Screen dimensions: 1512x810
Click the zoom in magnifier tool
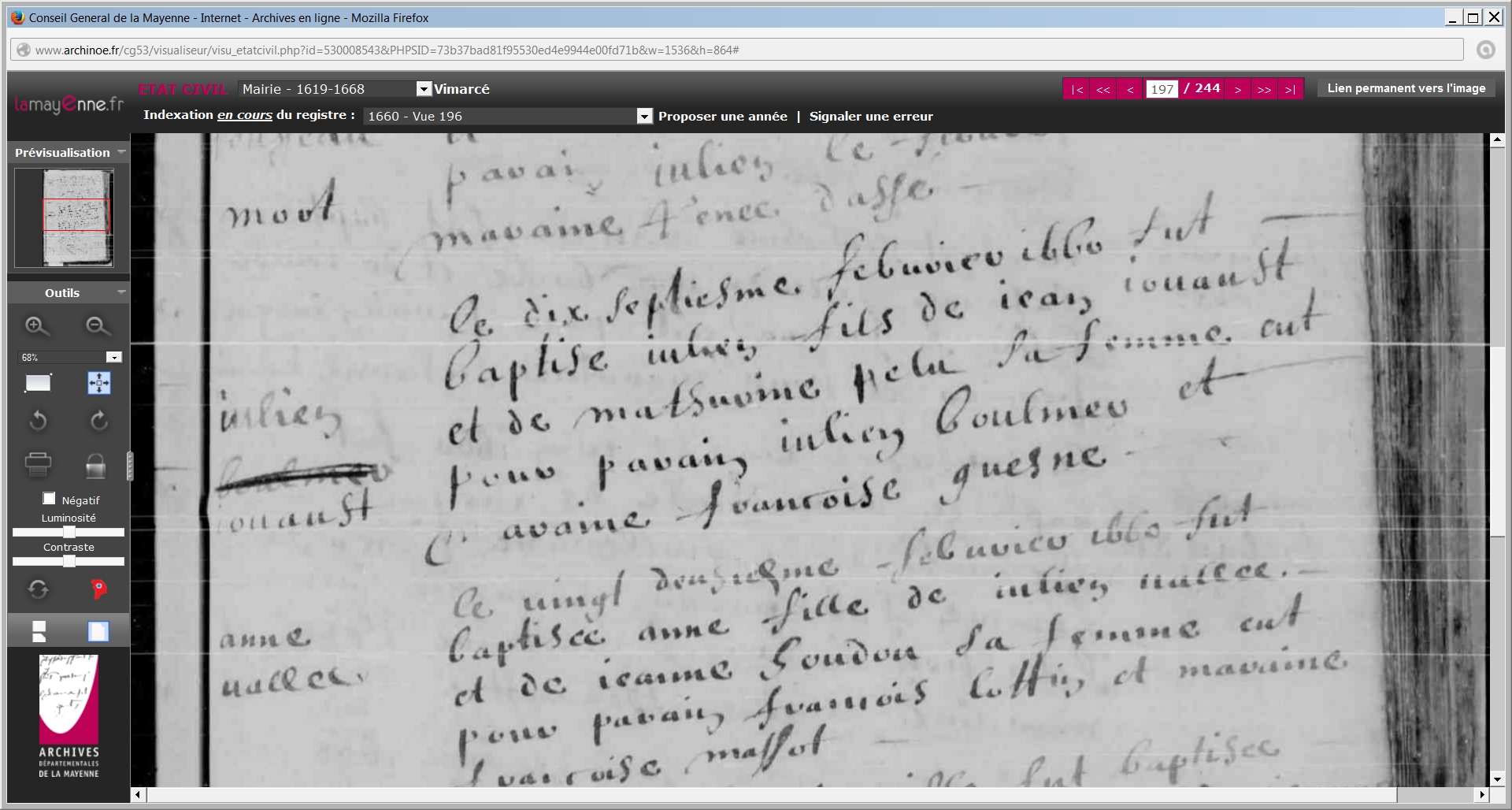tap(37, 326)
